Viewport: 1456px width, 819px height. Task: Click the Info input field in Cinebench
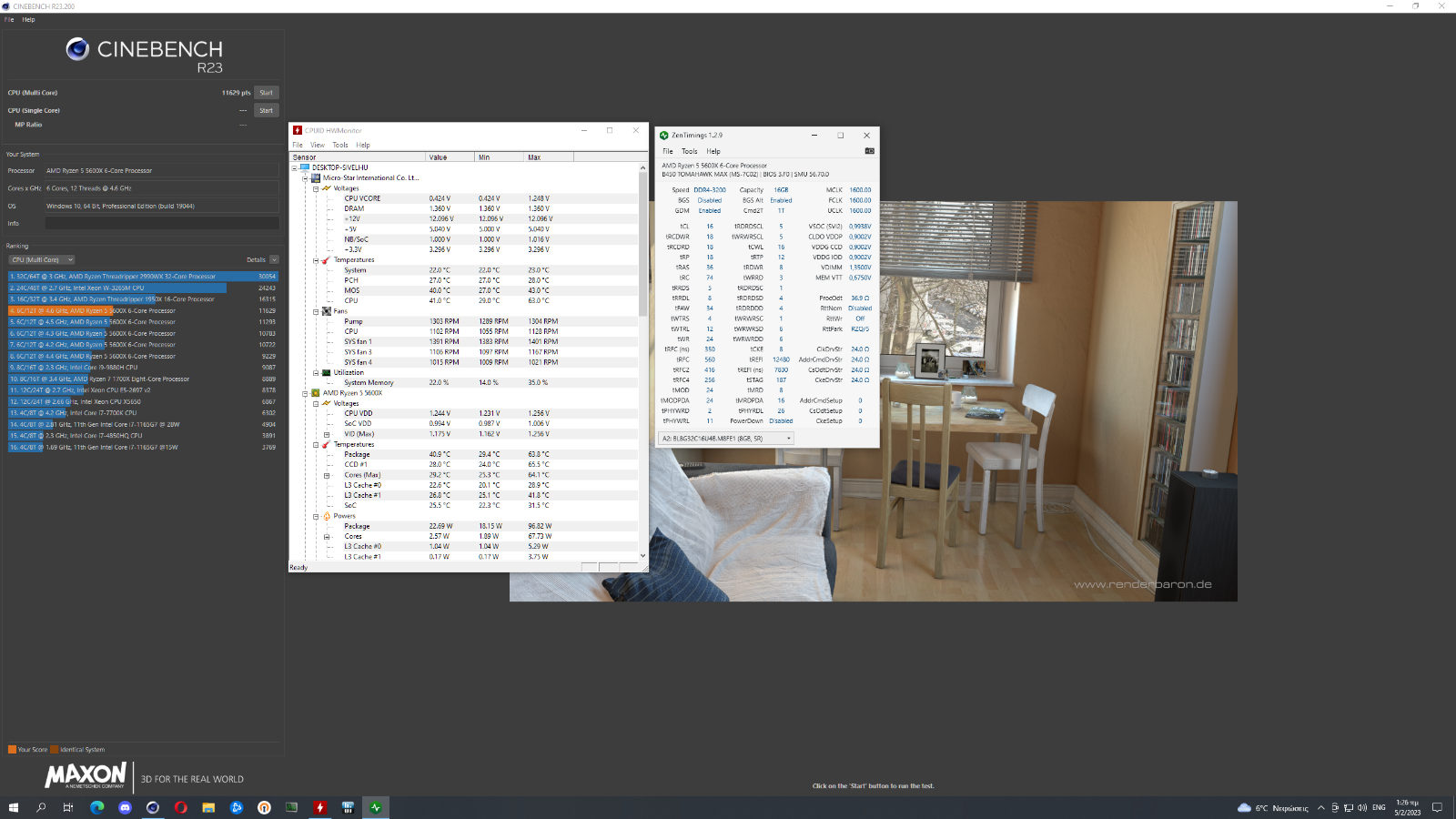pyautogui.click(x=162, y=223)
